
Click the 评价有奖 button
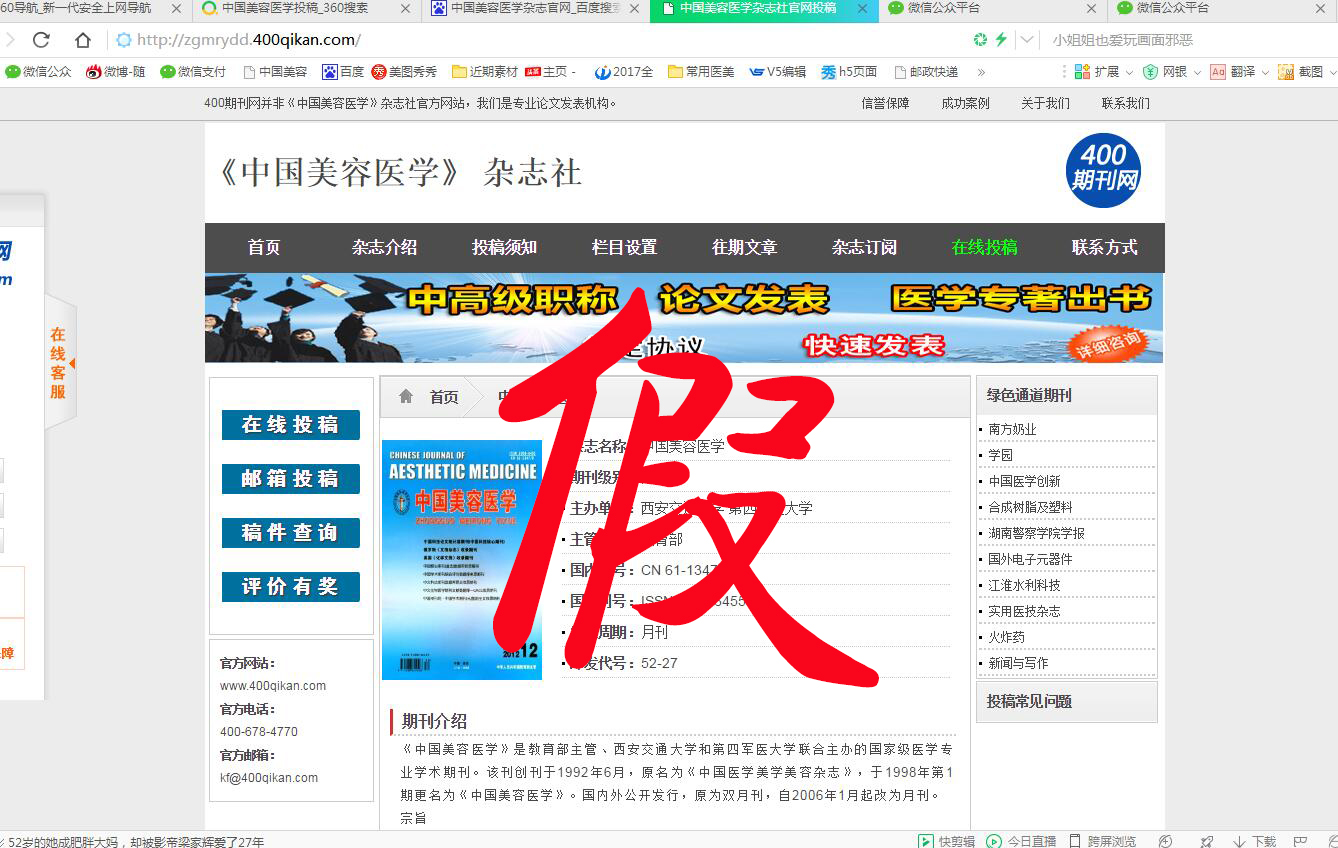pos(290,587)
